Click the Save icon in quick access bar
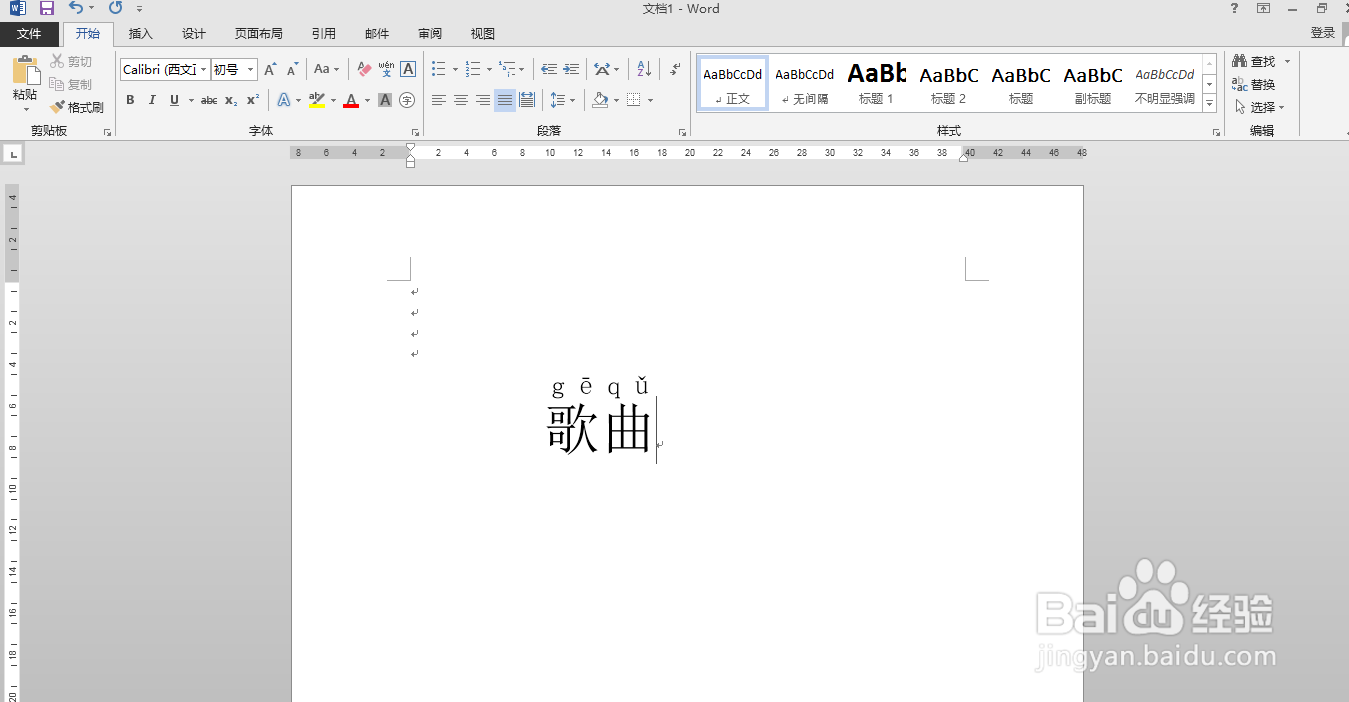Screen dimensions: 1349x702 [47, 8]
